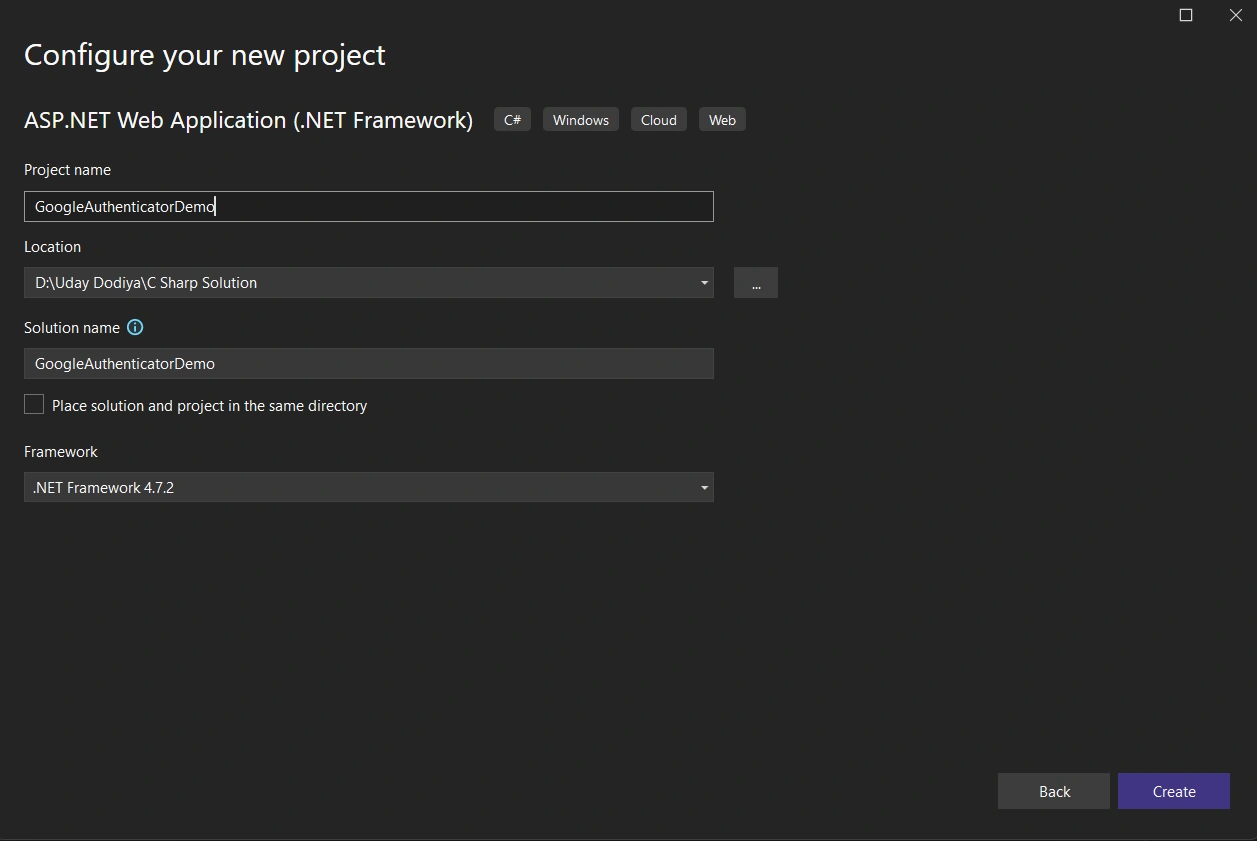The height and width of the screenshot is (841, 1257).
Task: Click the Windows tag
Action: pos(581,120)
